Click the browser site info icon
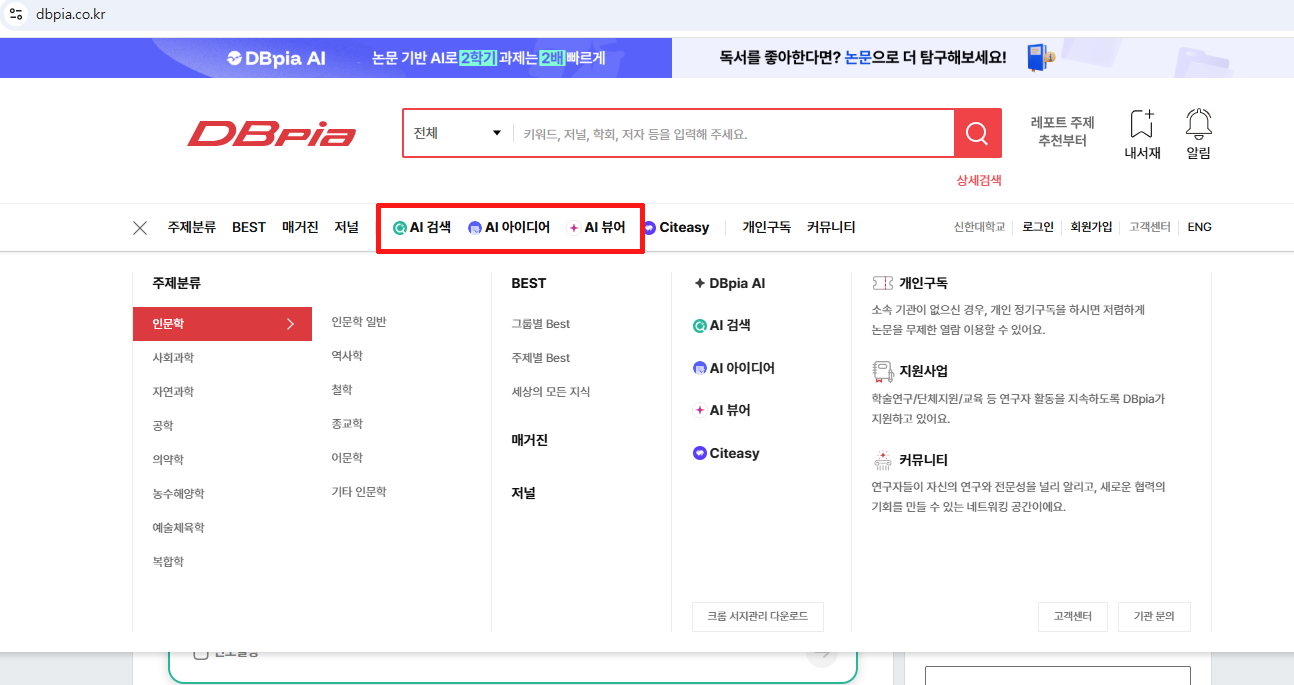 coord(16,15)
